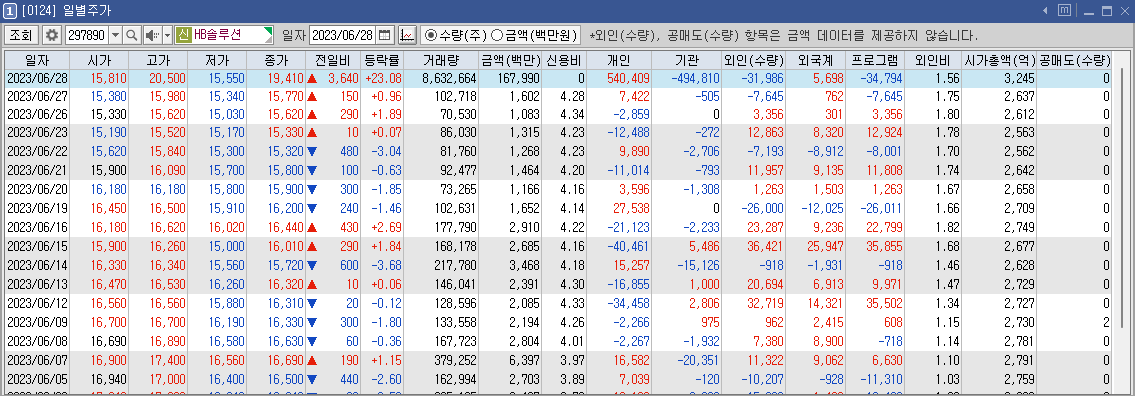Click the closing price cell 19,410

pos(277,78)
